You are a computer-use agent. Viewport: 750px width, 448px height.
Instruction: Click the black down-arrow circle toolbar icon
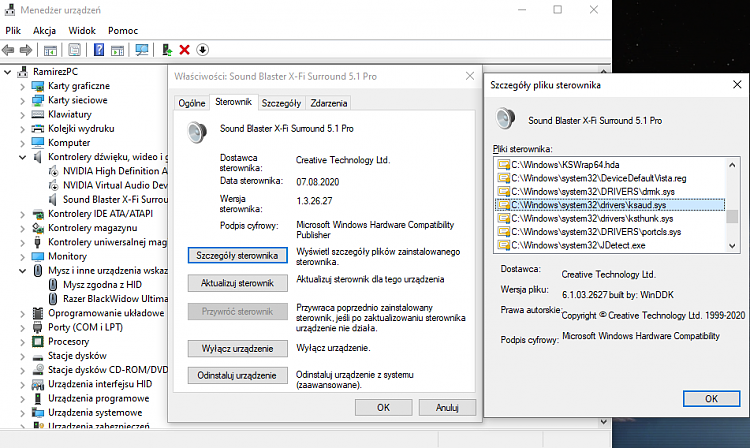pyautogui.click(x=202, y=49)
